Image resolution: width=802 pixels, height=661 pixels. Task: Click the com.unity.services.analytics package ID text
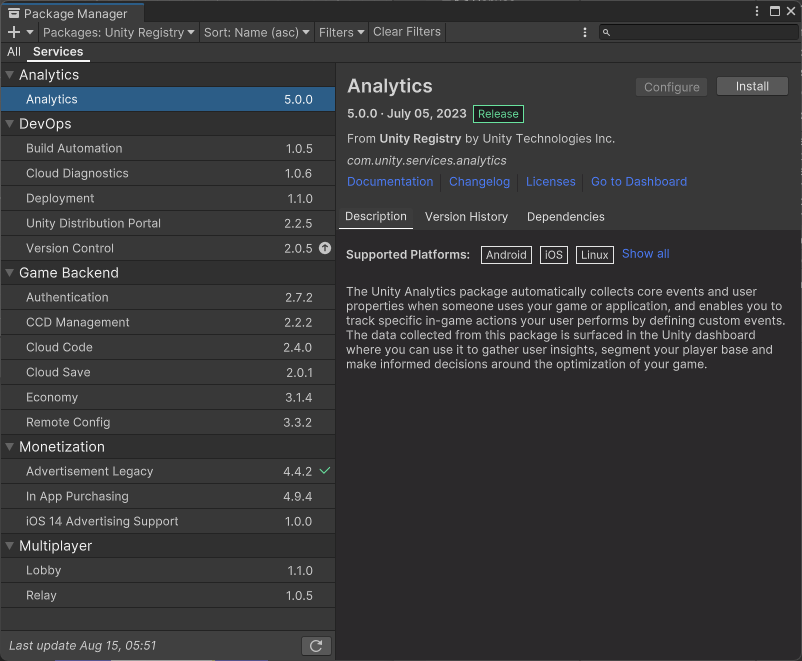pyautogui.click(x=426, y=161)
